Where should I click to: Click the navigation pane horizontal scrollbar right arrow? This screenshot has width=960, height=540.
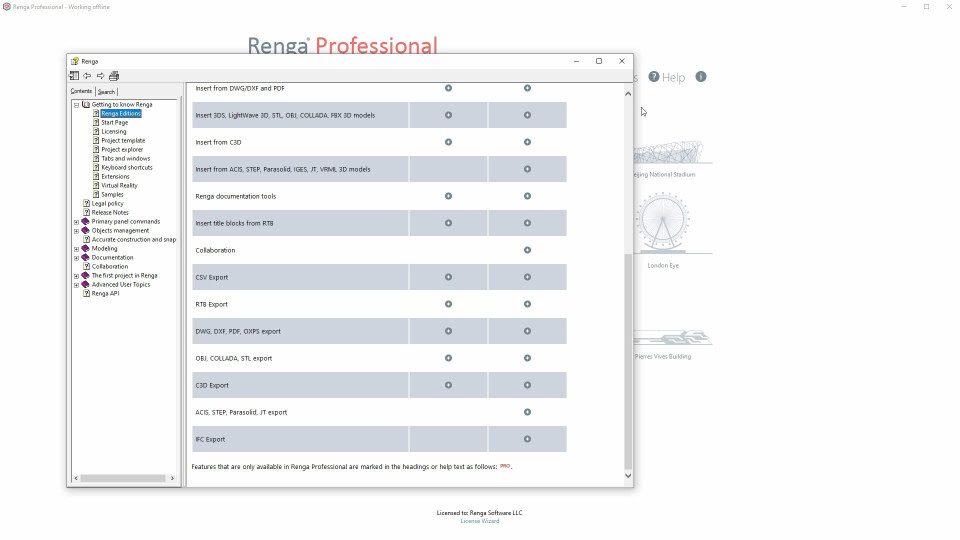click(x=173, y=479)
